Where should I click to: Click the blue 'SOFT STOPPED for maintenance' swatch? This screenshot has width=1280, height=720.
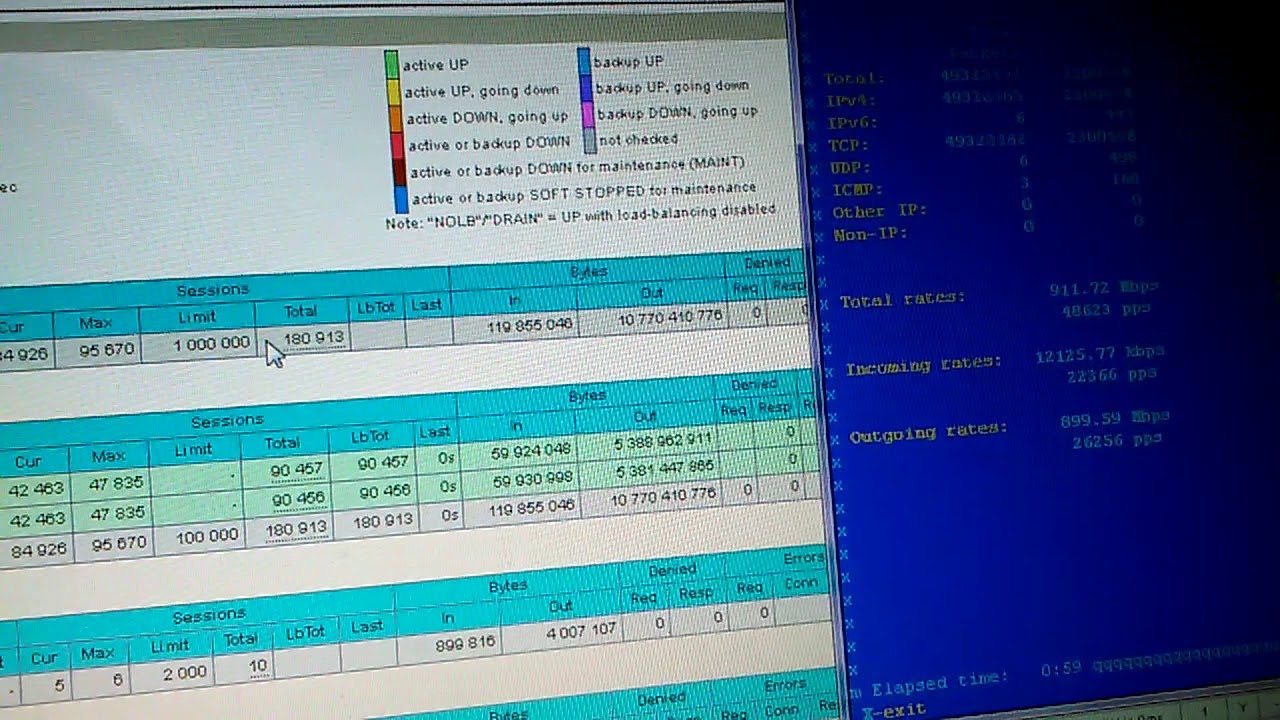point(401,198)
